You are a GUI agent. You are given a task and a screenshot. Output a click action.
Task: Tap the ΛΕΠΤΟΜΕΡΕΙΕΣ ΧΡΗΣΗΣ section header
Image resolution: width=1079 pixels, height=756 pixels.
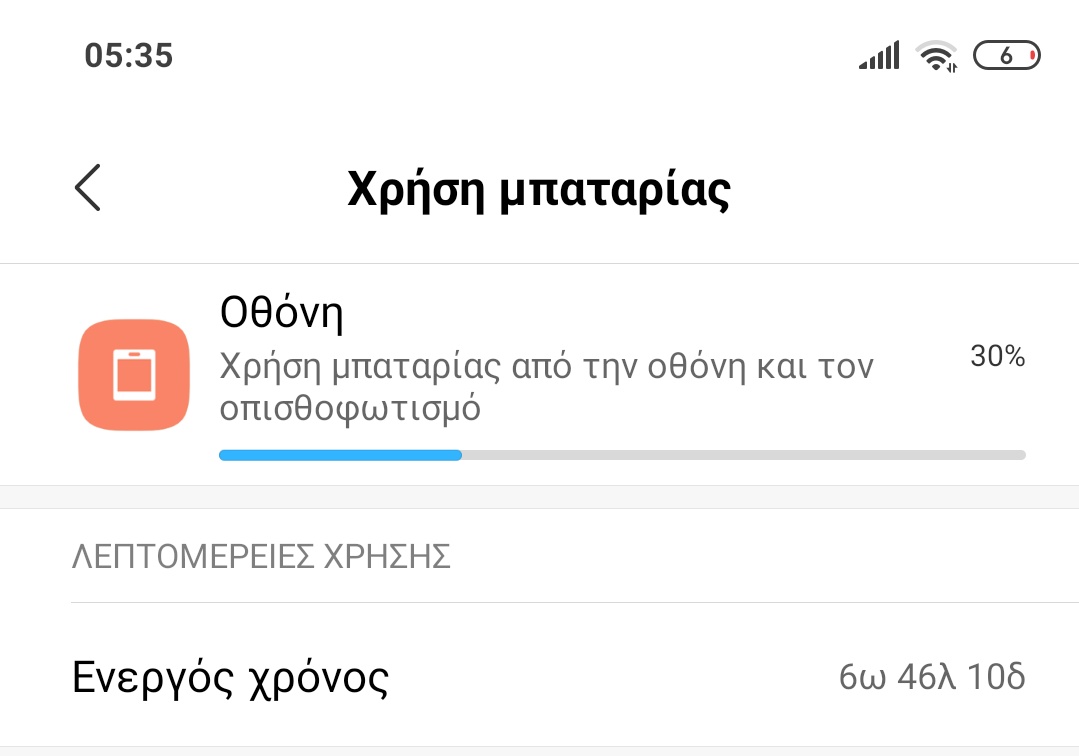(261, 557)
